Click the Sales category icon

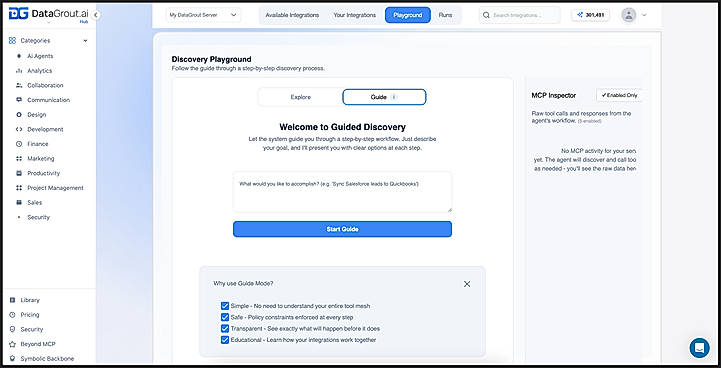click(19, 202)
